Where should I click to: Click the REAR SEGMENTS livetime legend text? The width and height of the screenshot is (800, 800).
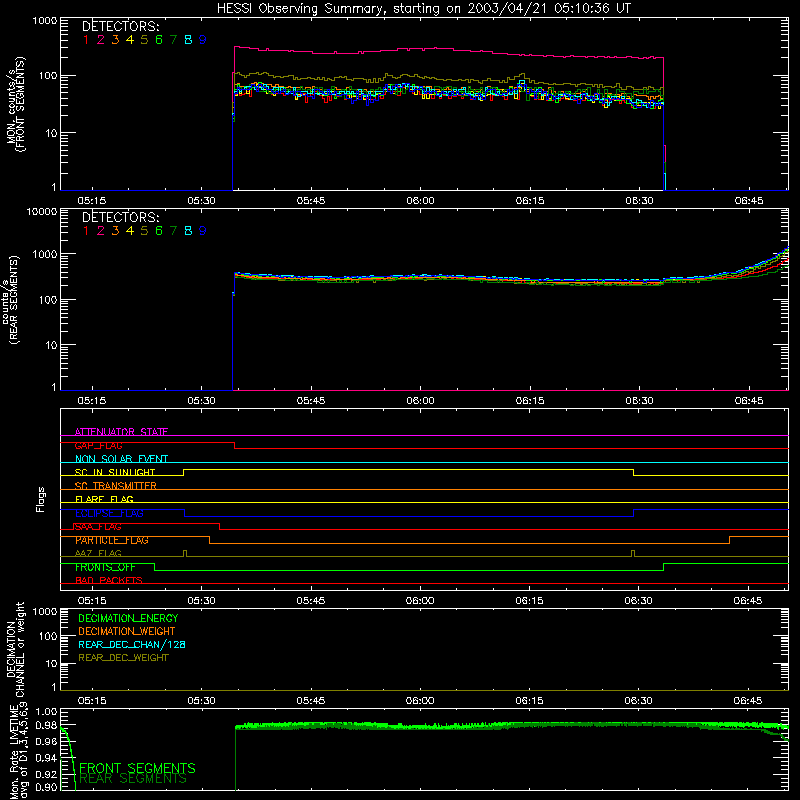pyautogui.click(x=133, y=779)
